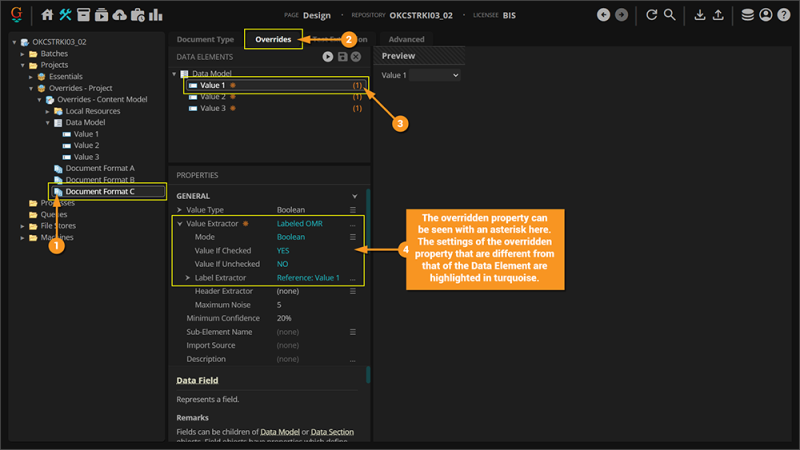Expand the Batches folder in tree
800x450 pixels.
(22, 54)
